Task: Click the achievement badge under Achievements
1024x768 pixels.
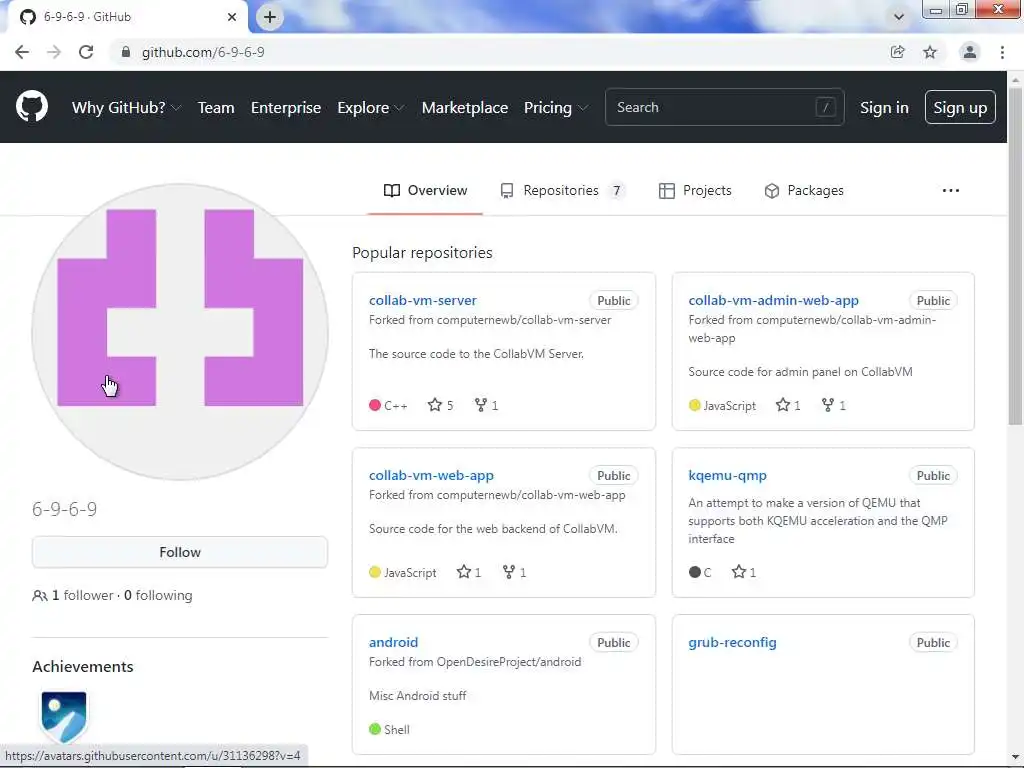Action: 63,717
